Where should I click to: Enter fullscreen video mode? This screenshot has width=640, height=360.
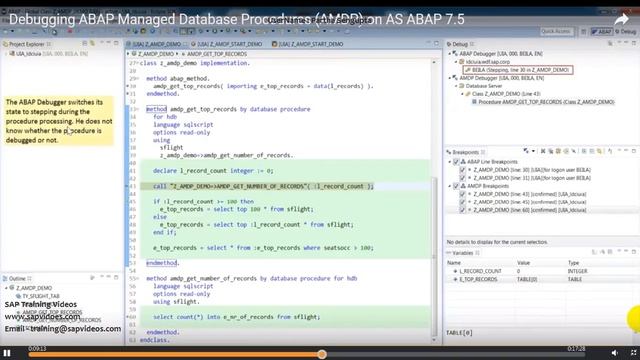(633, 353)
